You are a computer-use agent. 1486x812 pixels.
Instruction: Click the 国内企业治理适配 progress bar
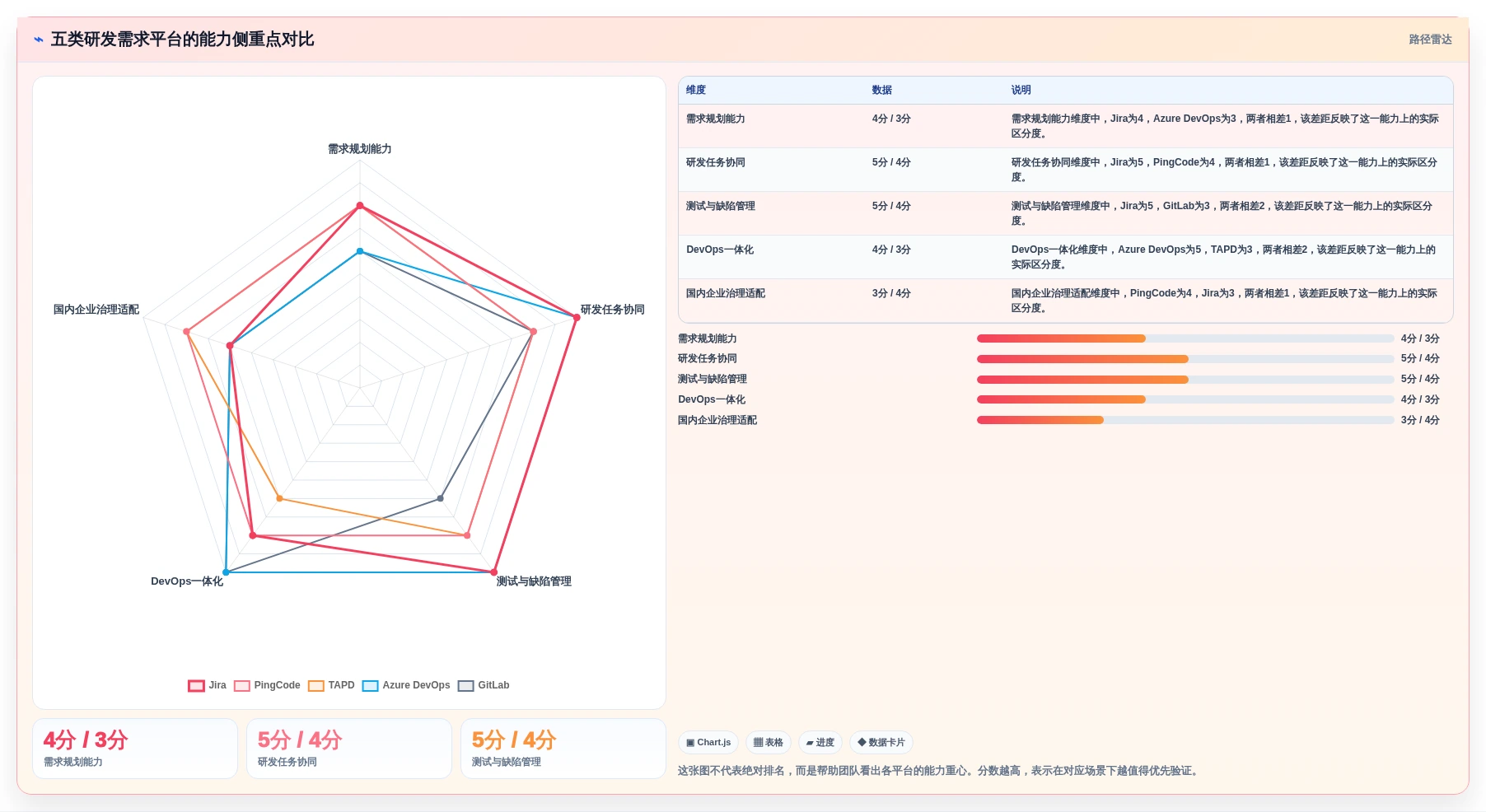coord(1185,420)
